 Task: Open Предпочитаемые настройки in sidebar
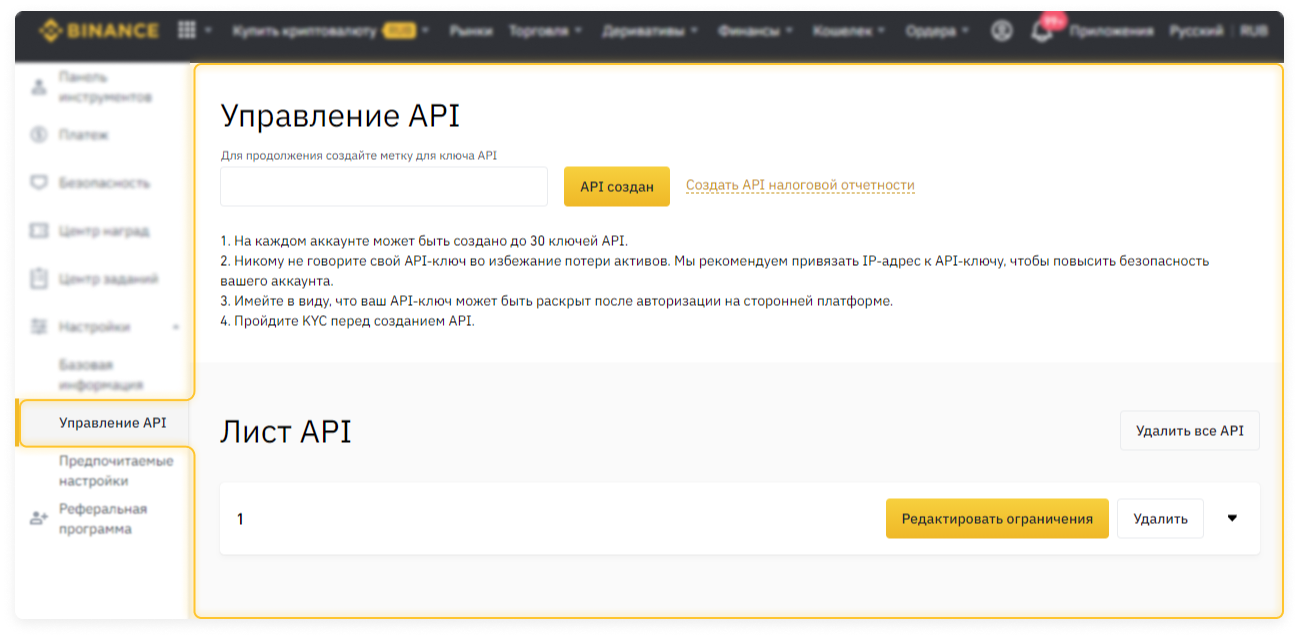pos(116,471)
